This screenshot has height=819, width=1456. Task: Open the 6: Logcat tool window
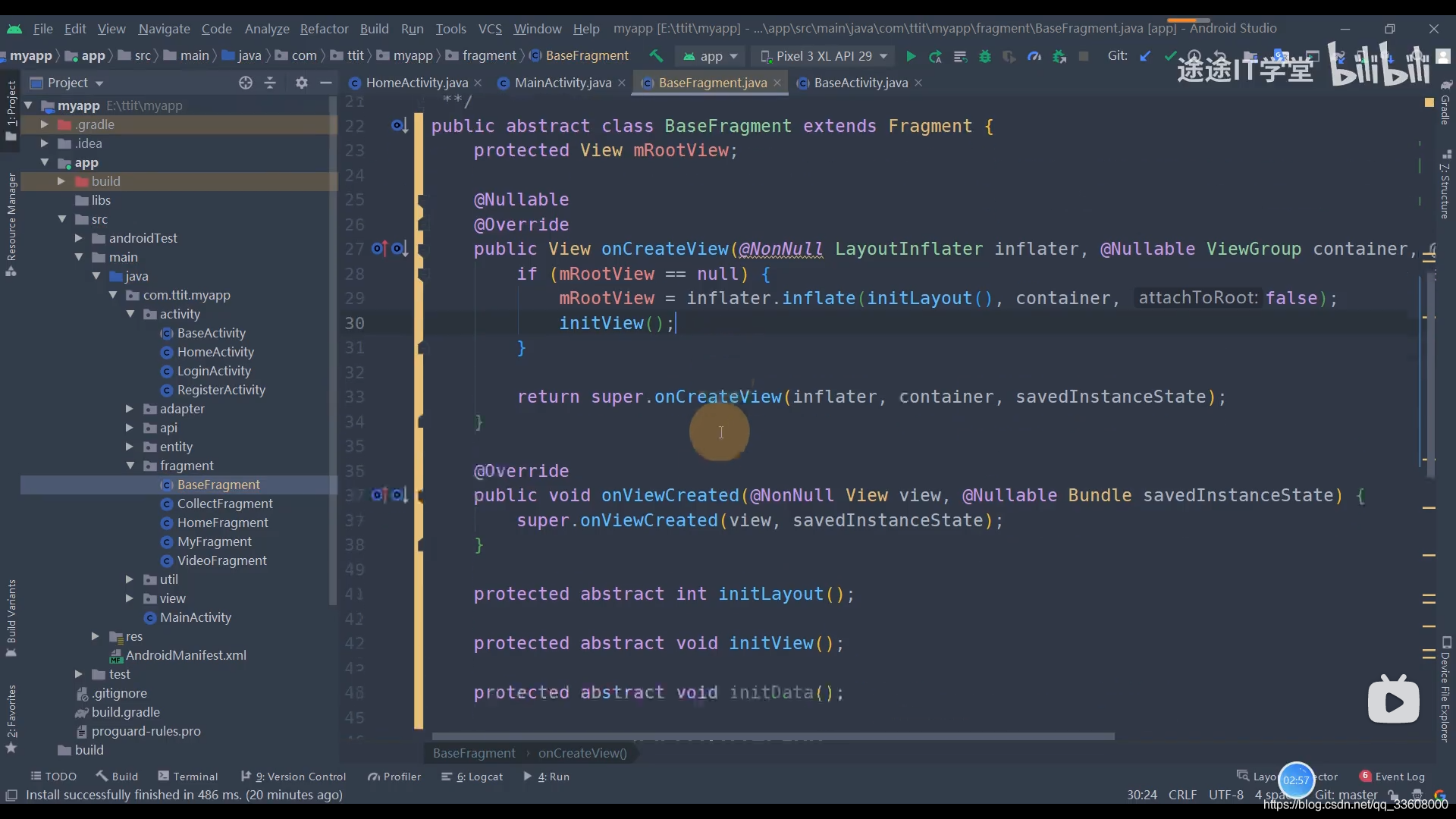pyautogui.click(x=472, y=777)
